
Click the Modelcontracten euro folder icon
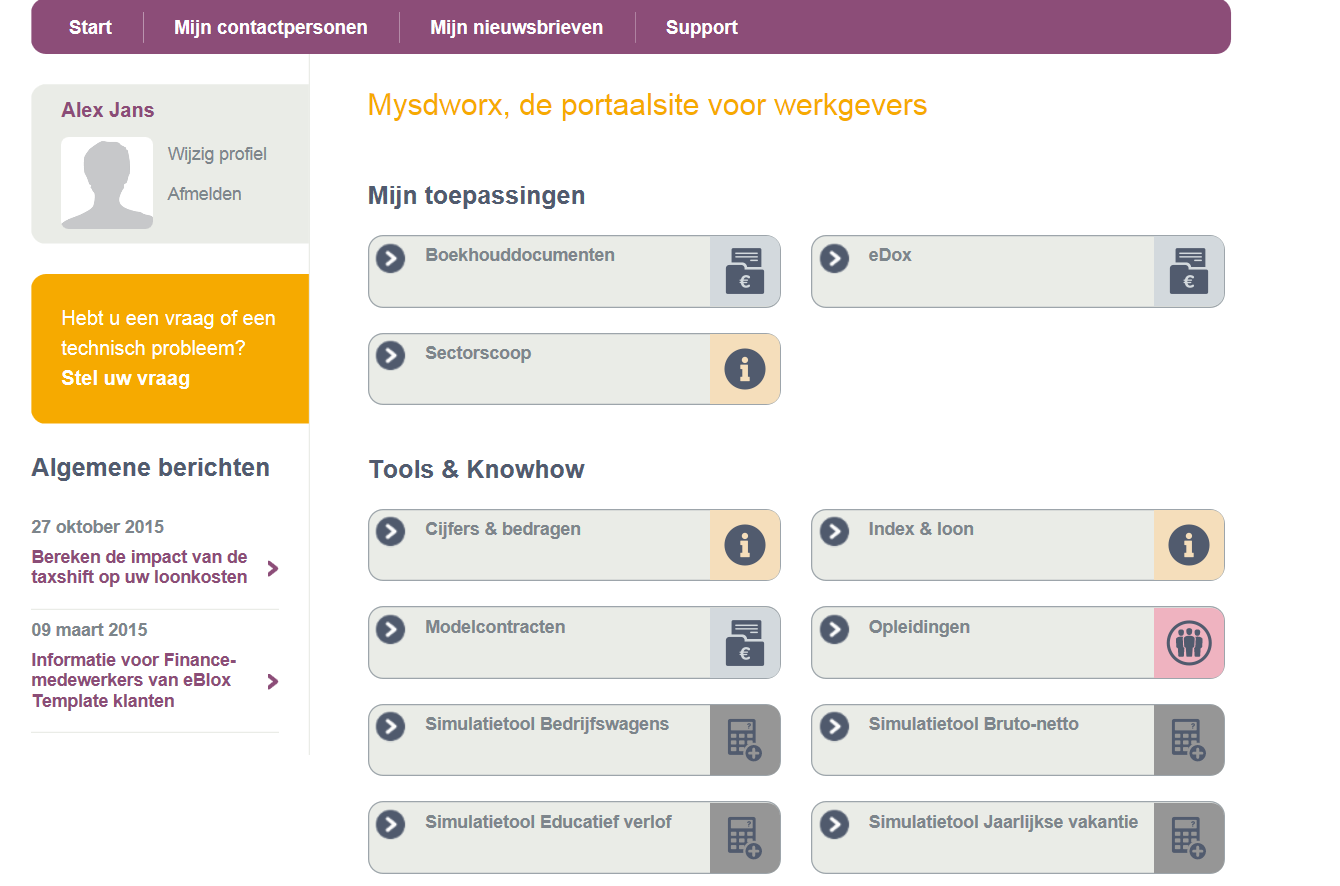point(745,642)
